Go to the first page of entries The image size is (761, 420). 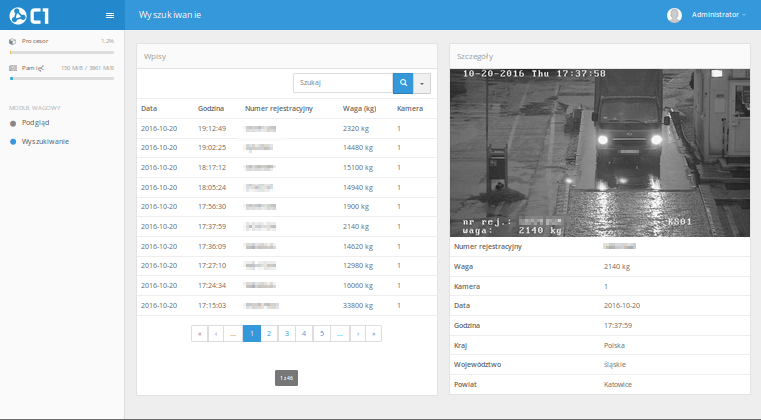coord(200,333)
